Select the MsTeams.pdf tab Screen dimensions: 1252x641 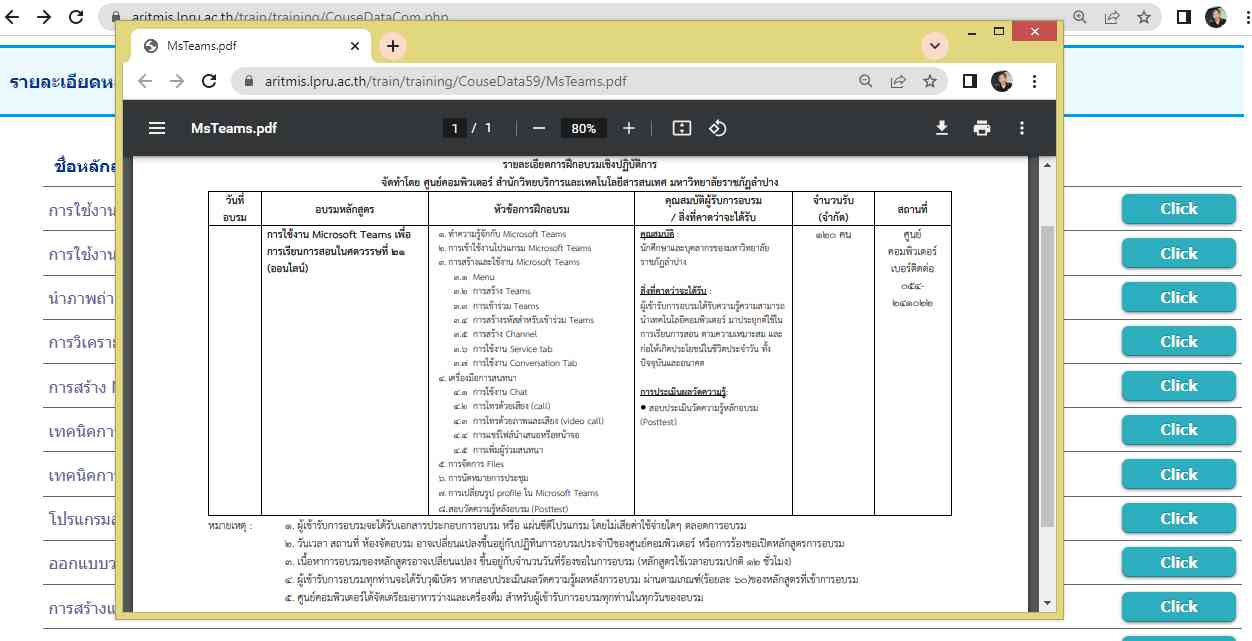(240, 46)
